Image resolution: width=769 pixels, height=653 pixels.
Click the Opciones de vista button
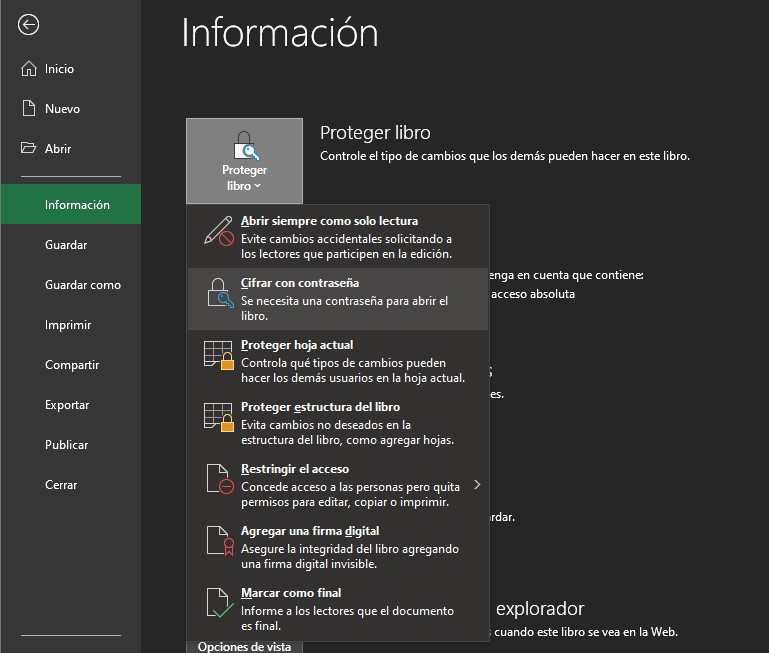(244, 646)
